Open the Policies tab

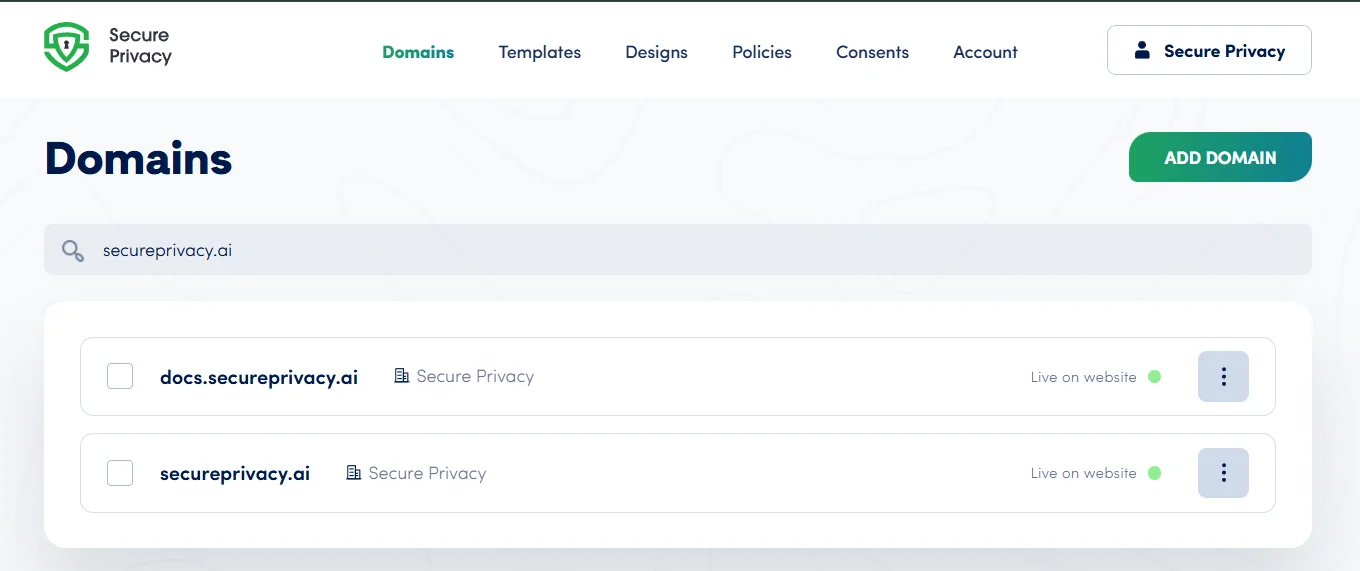click(x=762, y=52)
